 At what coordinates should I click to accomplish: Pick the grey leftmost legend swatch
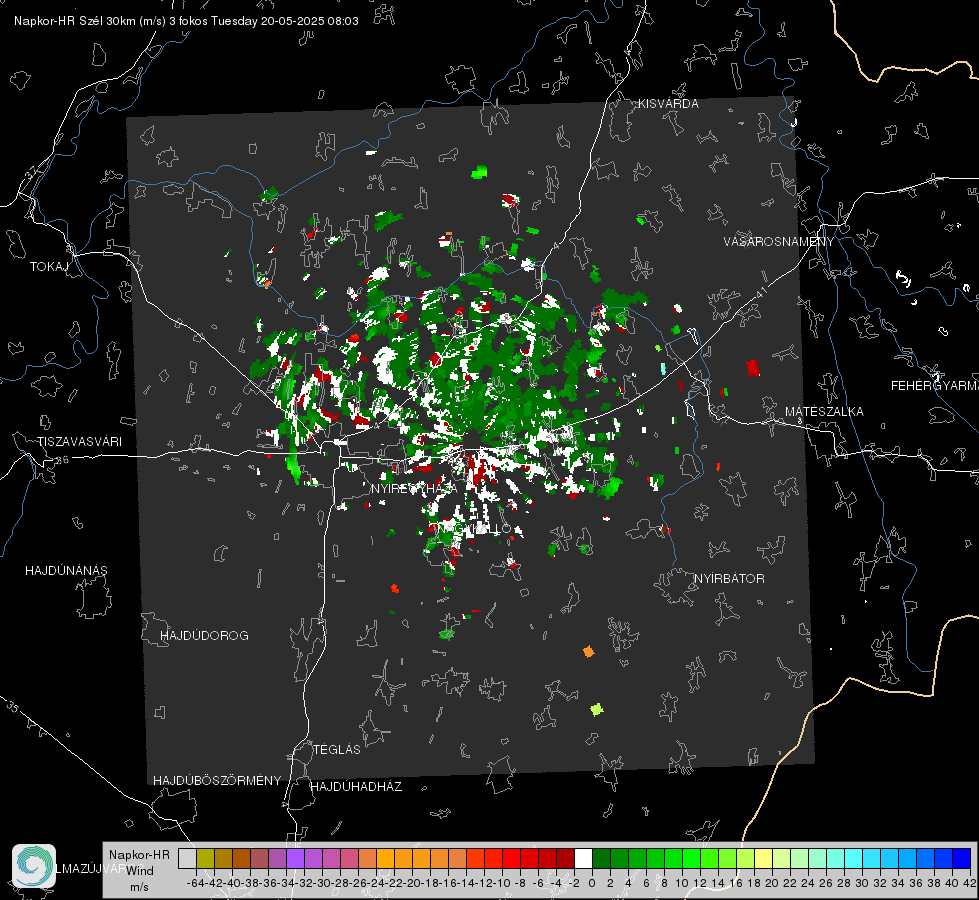point(187,858)
